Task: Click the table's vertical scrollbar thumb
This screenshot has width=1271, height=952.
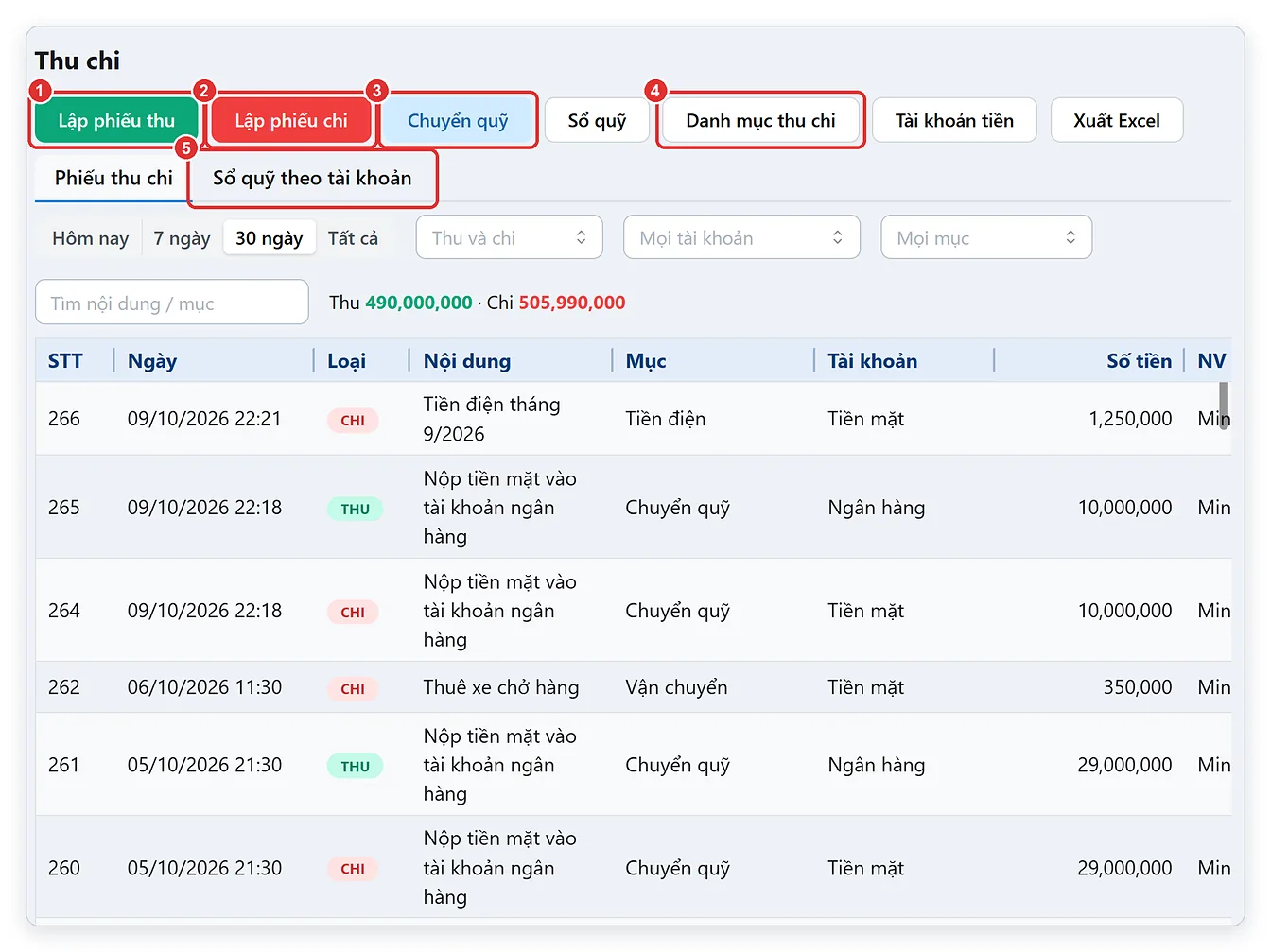Action: click(1224, 406)
